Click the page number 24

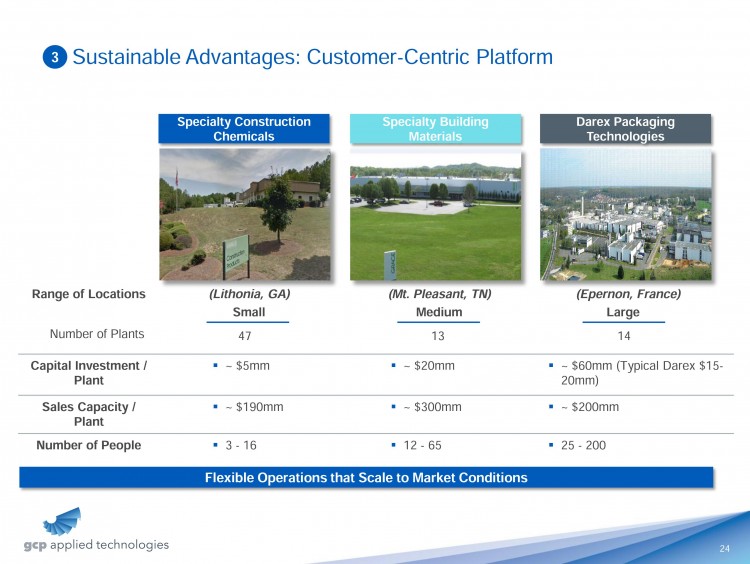click(x=724, y=547)
